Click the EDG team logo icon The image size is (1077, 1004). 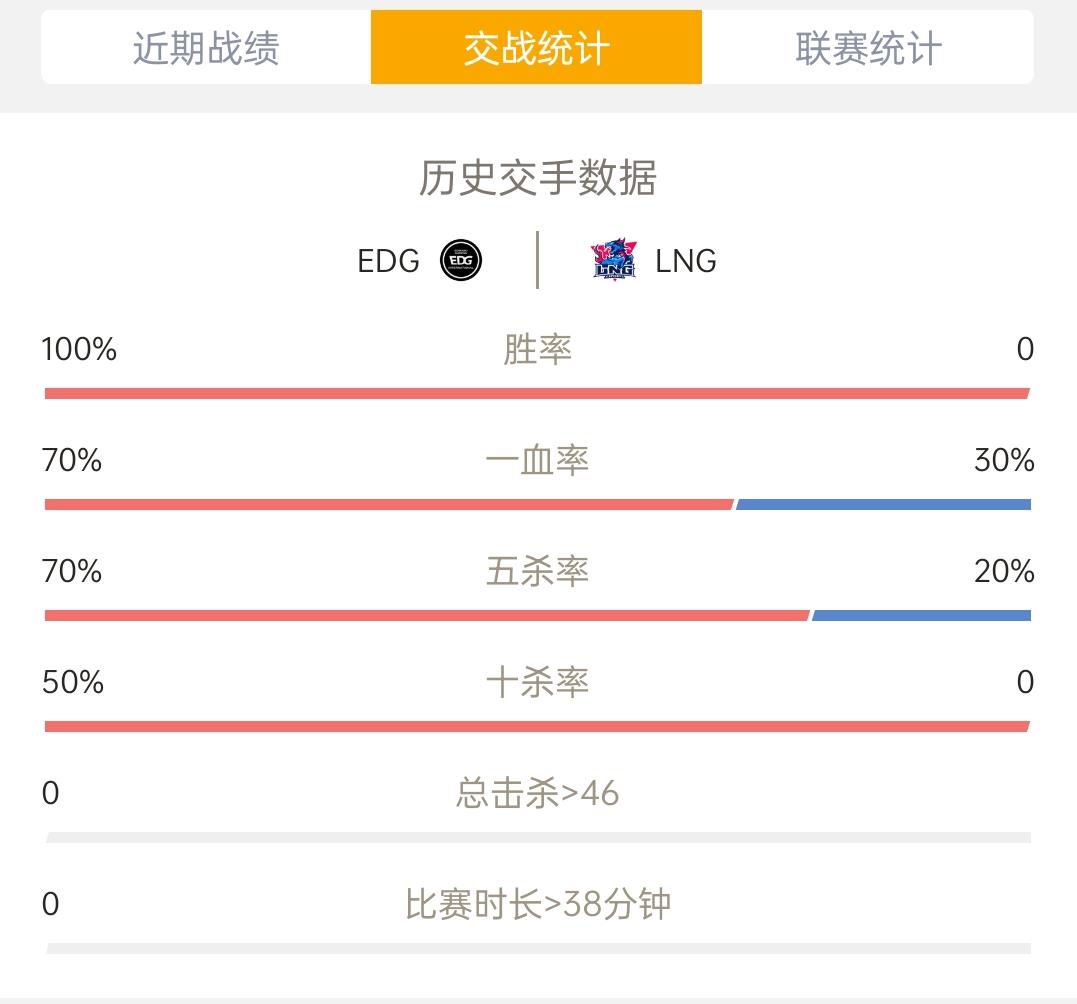click(x=461, y=260)
